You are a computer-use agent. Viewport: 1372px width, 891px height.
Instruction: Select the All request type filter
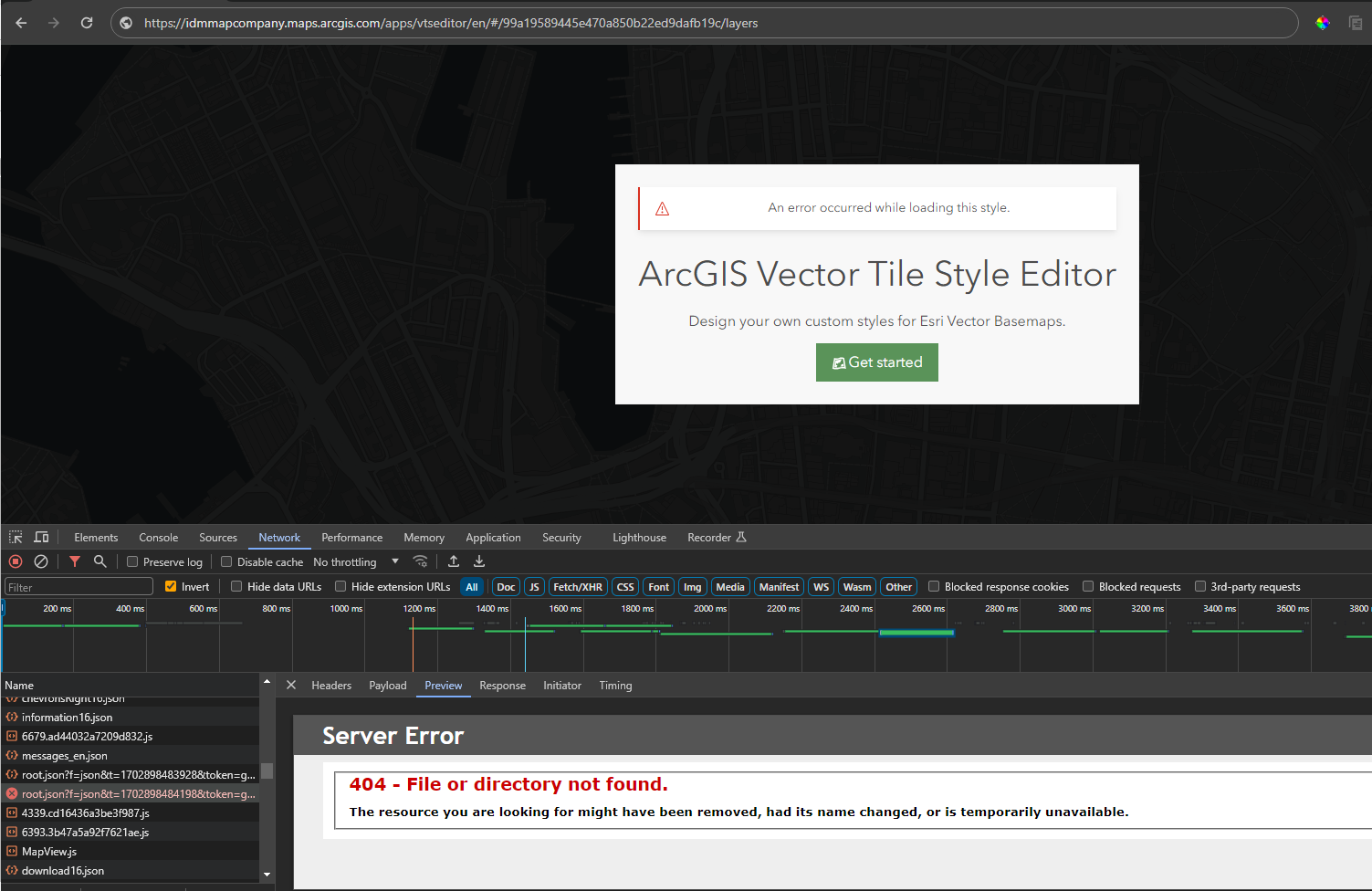point(472,587)
